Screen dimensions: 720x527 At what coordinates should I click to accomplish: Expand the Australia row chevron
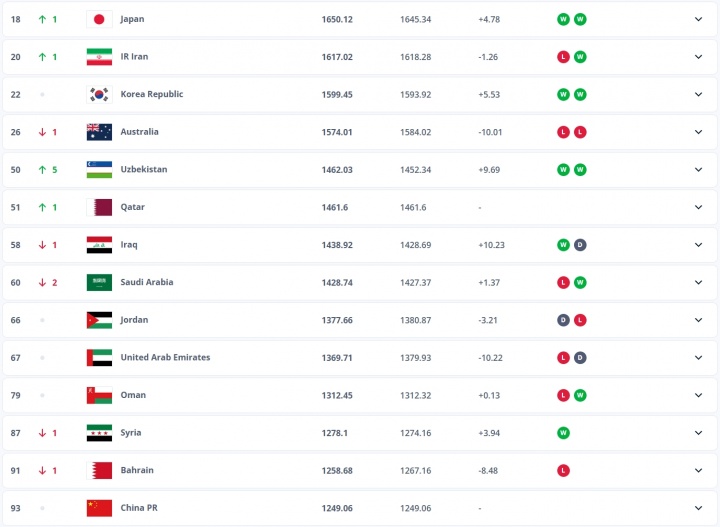(699, 132)
